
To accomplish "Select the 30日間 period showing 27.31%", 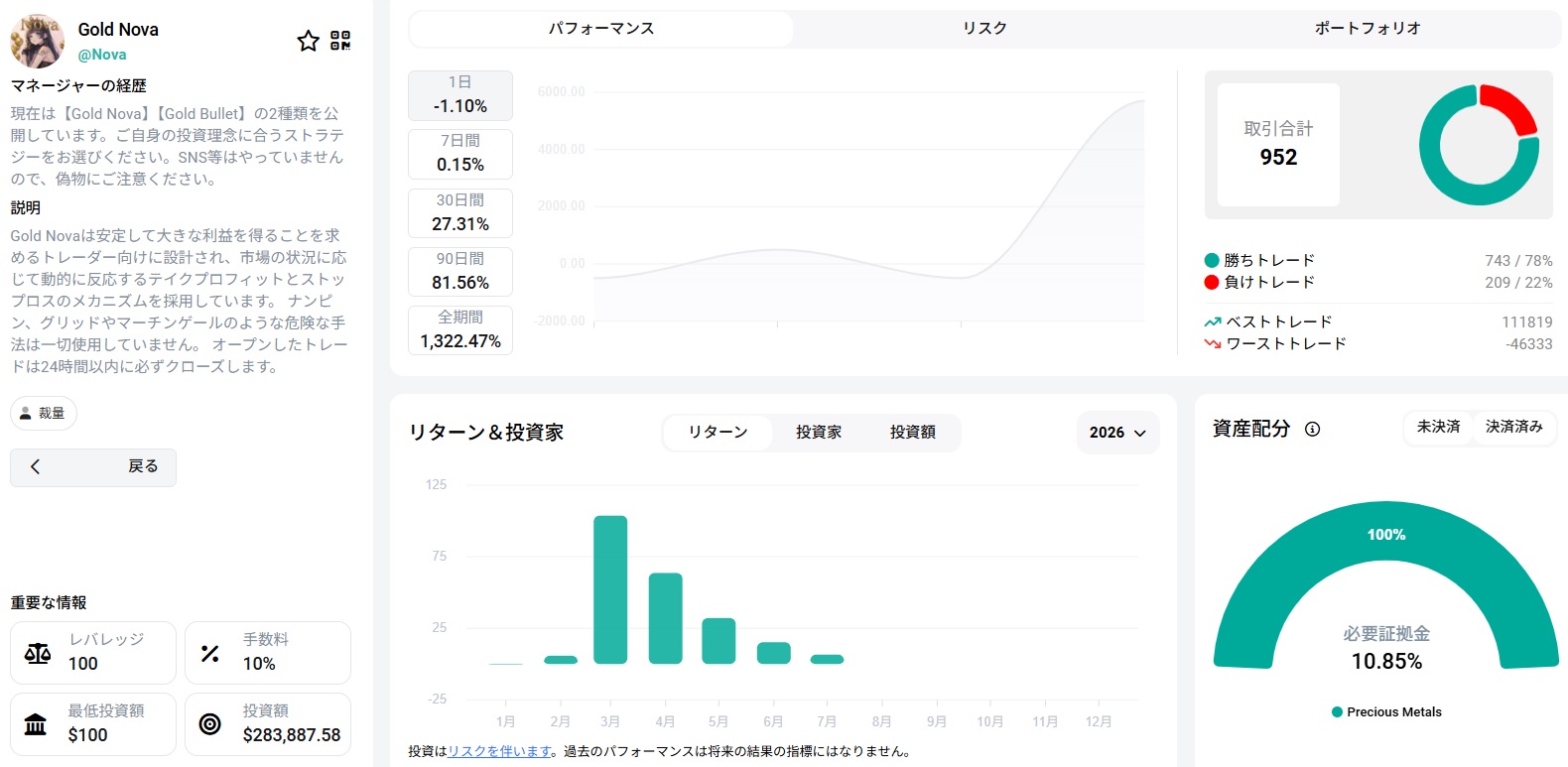I will 460,213.
